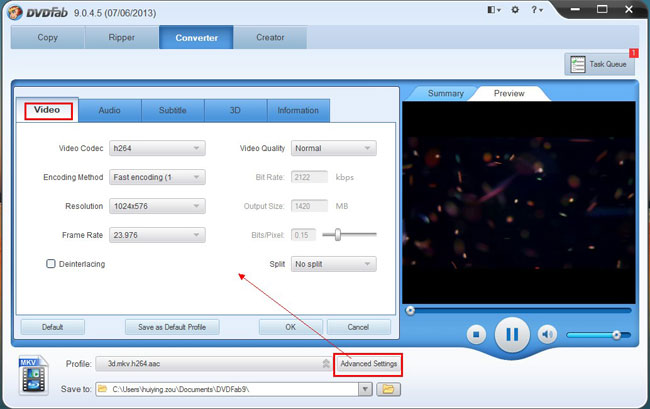The width and height of the screenshot is (650, 409).
Task: Open the 3D settings tab
Action: pyautogui.click(x=235, y=111)
